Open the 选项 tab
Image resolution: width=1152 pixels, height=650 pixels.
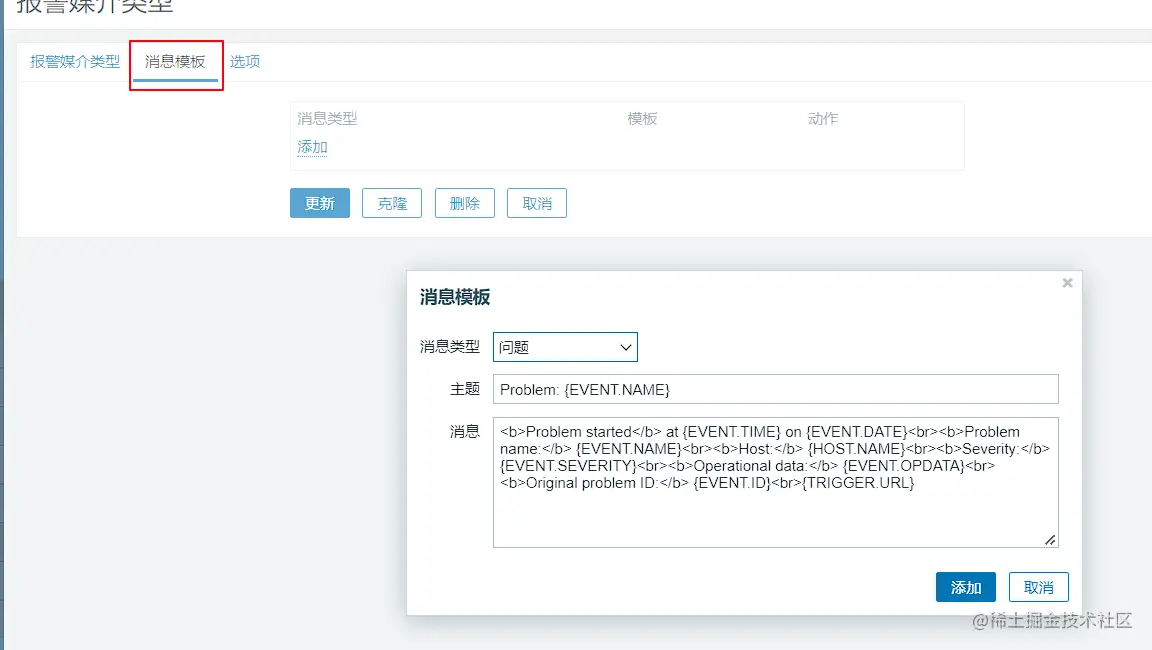(x=244, y=61)
